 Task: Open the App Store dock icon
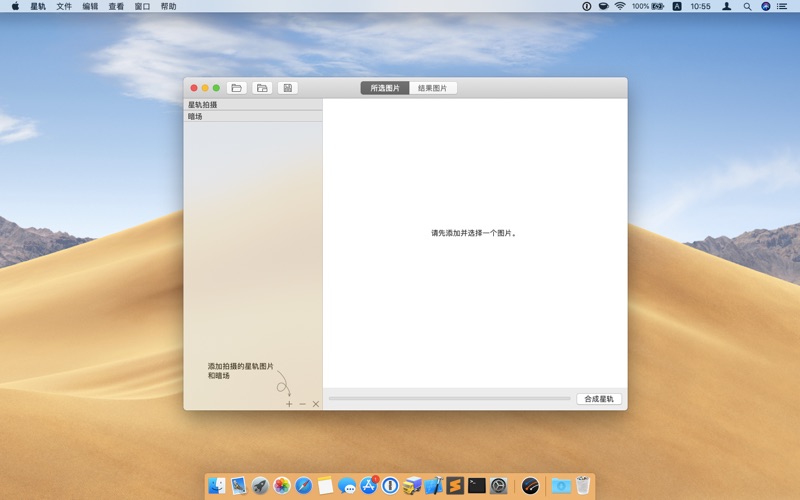pyautogui.click(x=369, y=486)
